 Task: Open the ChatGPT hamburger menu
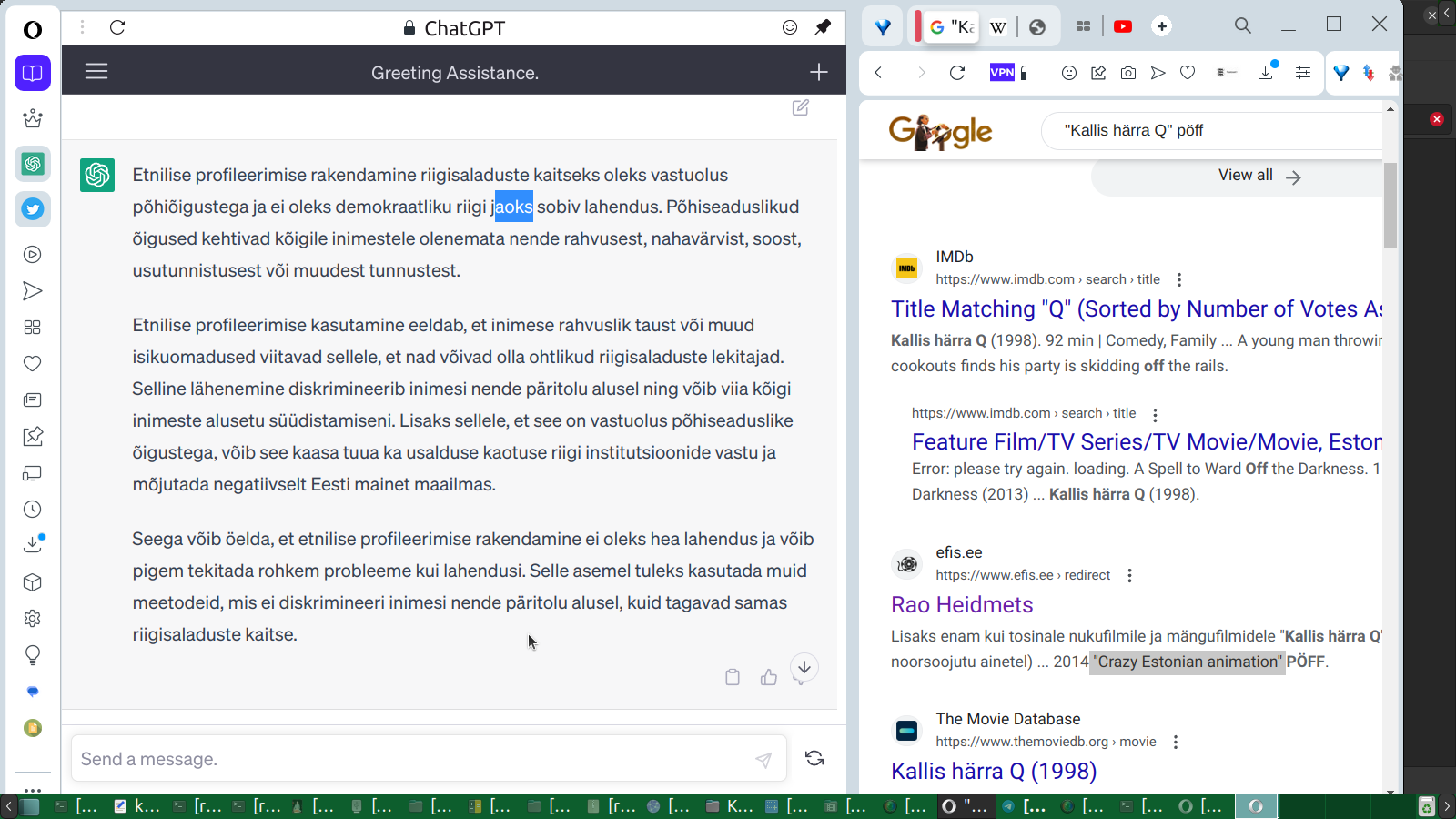tap(96, 71)
